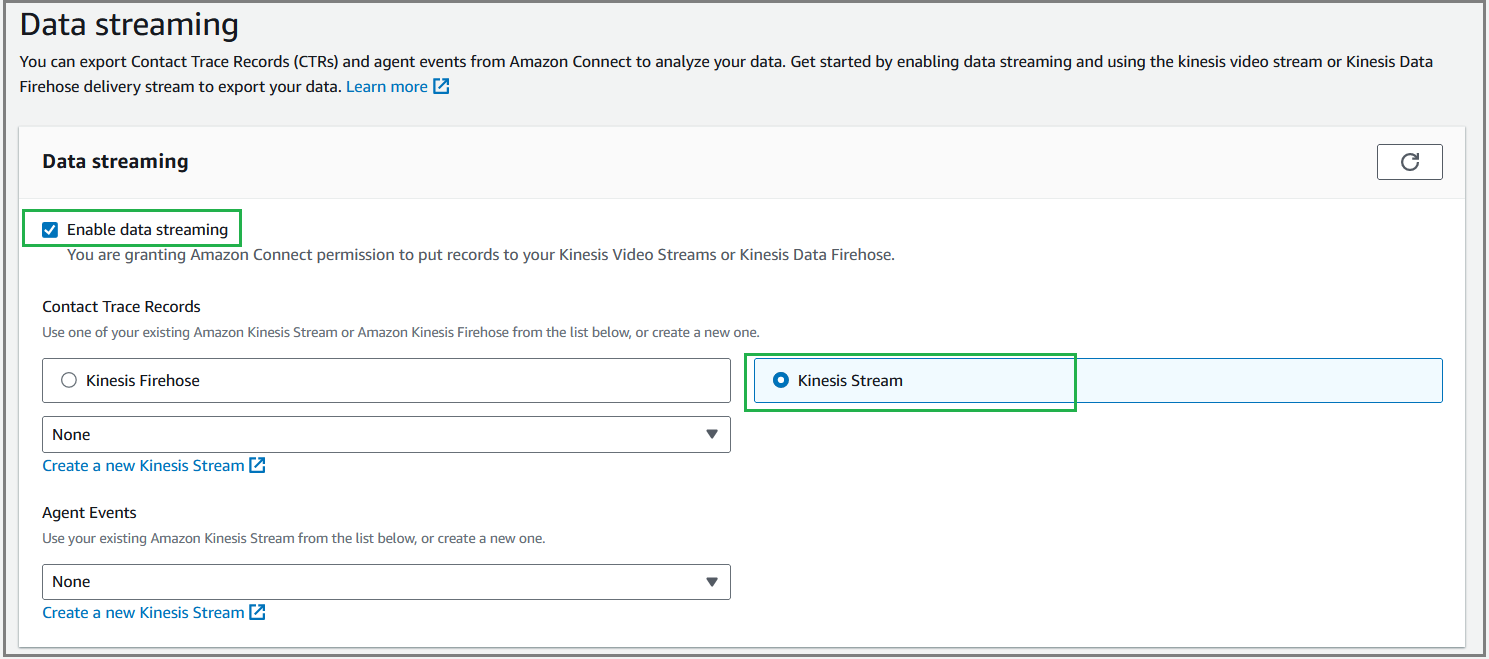Click the Agent Events label
The image size is (1489, 659).
pos(89,513)
